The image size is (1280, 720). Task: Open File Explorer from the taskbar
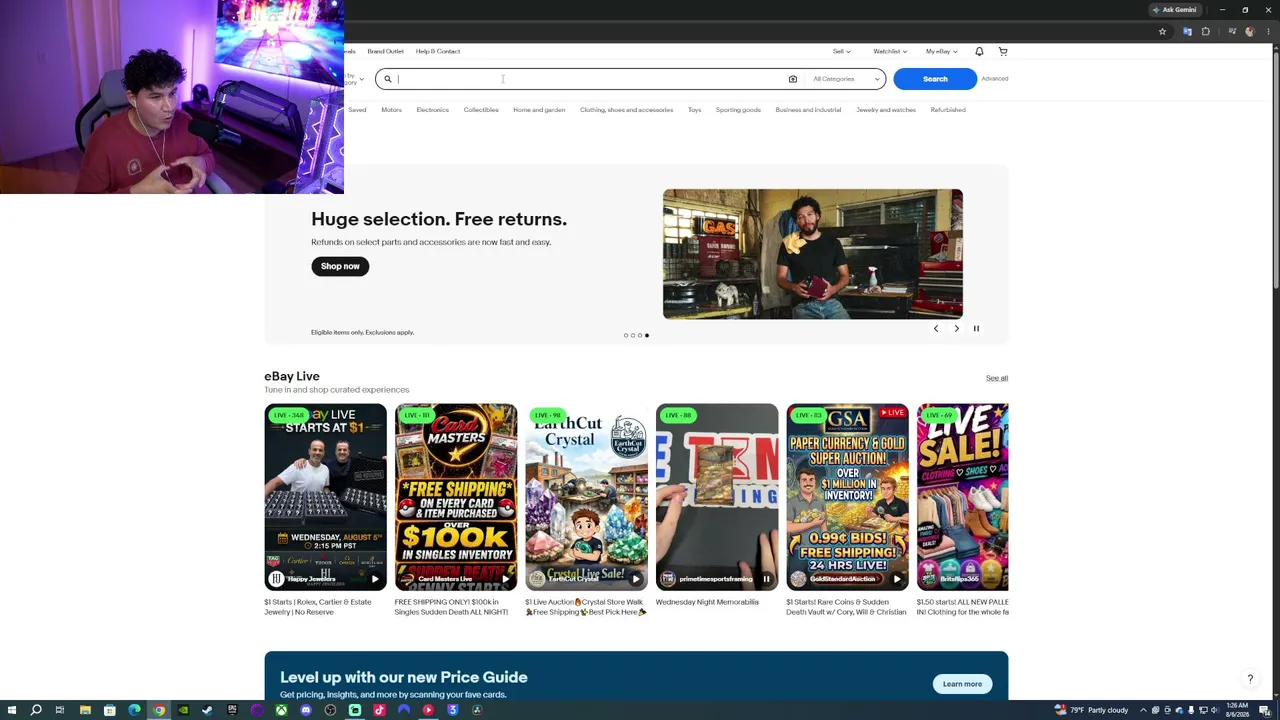point(85,710)
